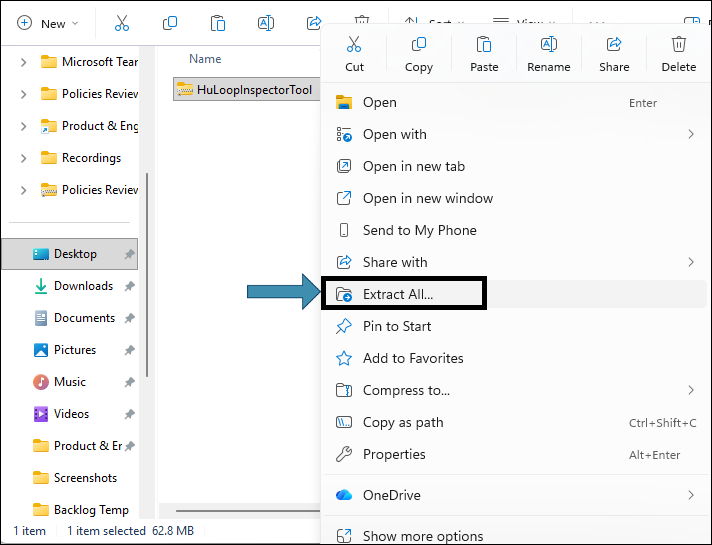Screen dimensions: 712x545
Task: Choose Open in new window
Action: (516, 198)
